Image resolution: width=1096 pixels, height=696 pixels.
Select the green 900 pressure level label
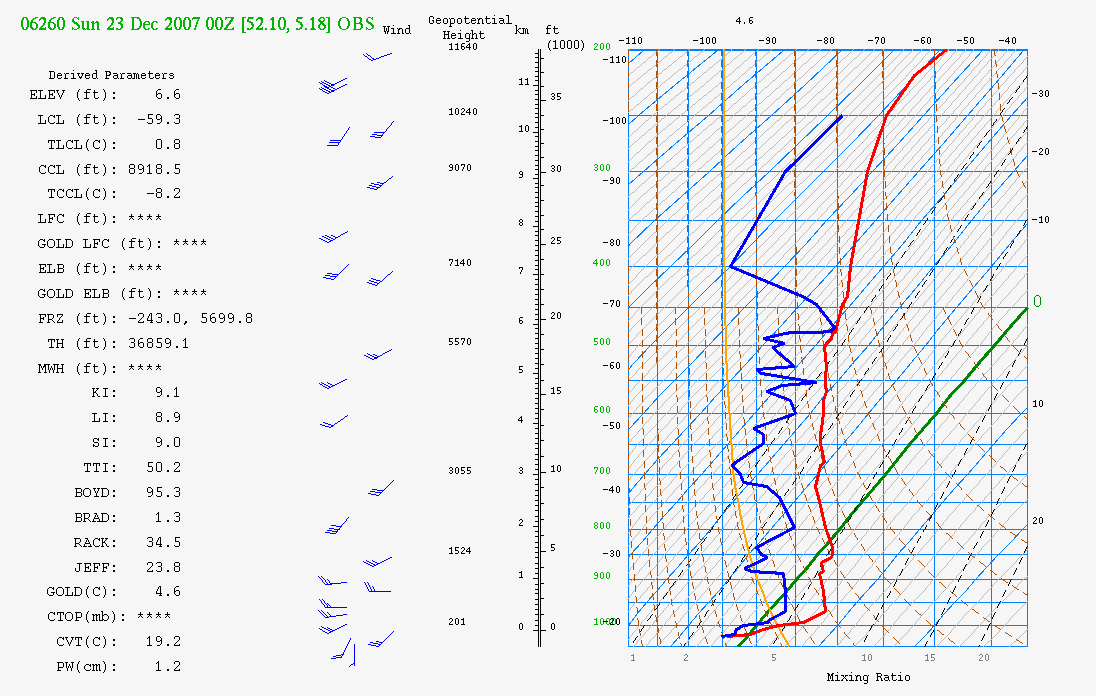(602, 576)
